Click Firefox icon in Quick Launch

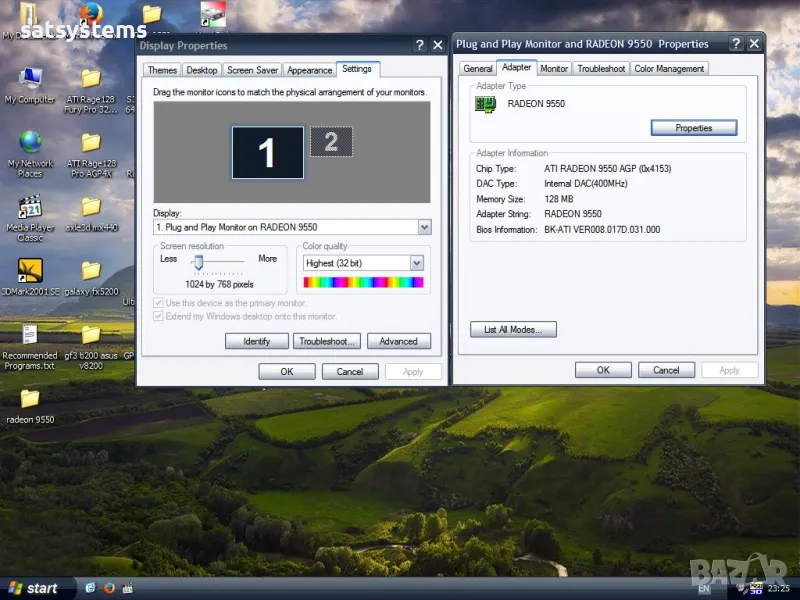pyautogui.click(x=108, y=588)
